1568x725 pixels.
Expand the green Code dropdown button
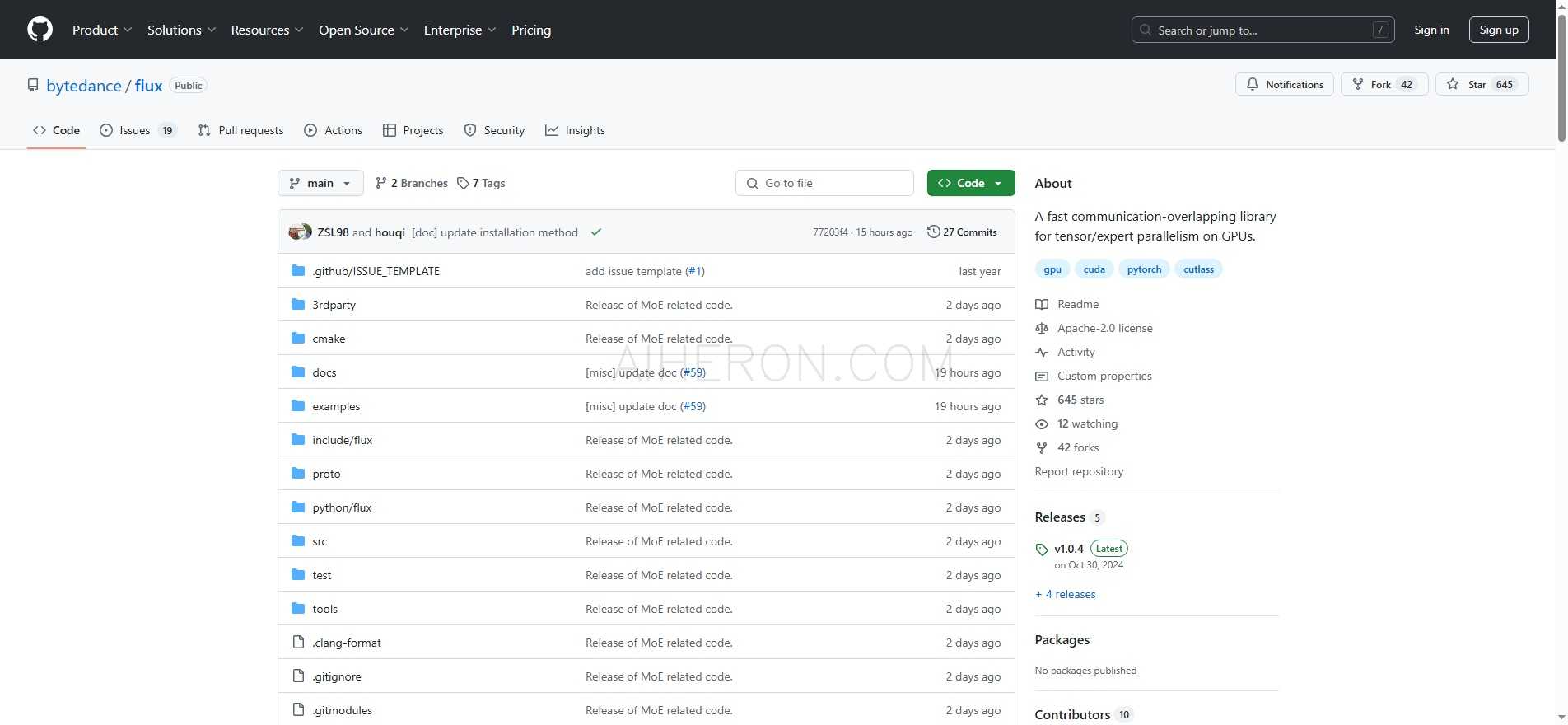(971, 183)
